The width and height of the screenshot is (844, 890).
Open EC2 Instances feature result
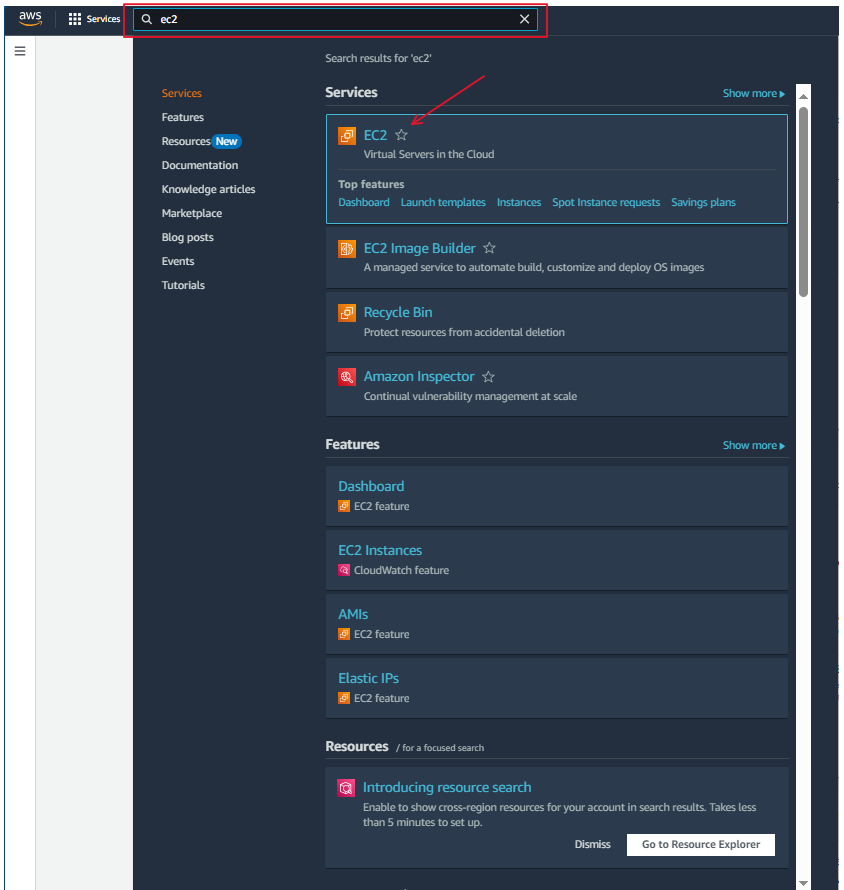(x=380, y=551)
